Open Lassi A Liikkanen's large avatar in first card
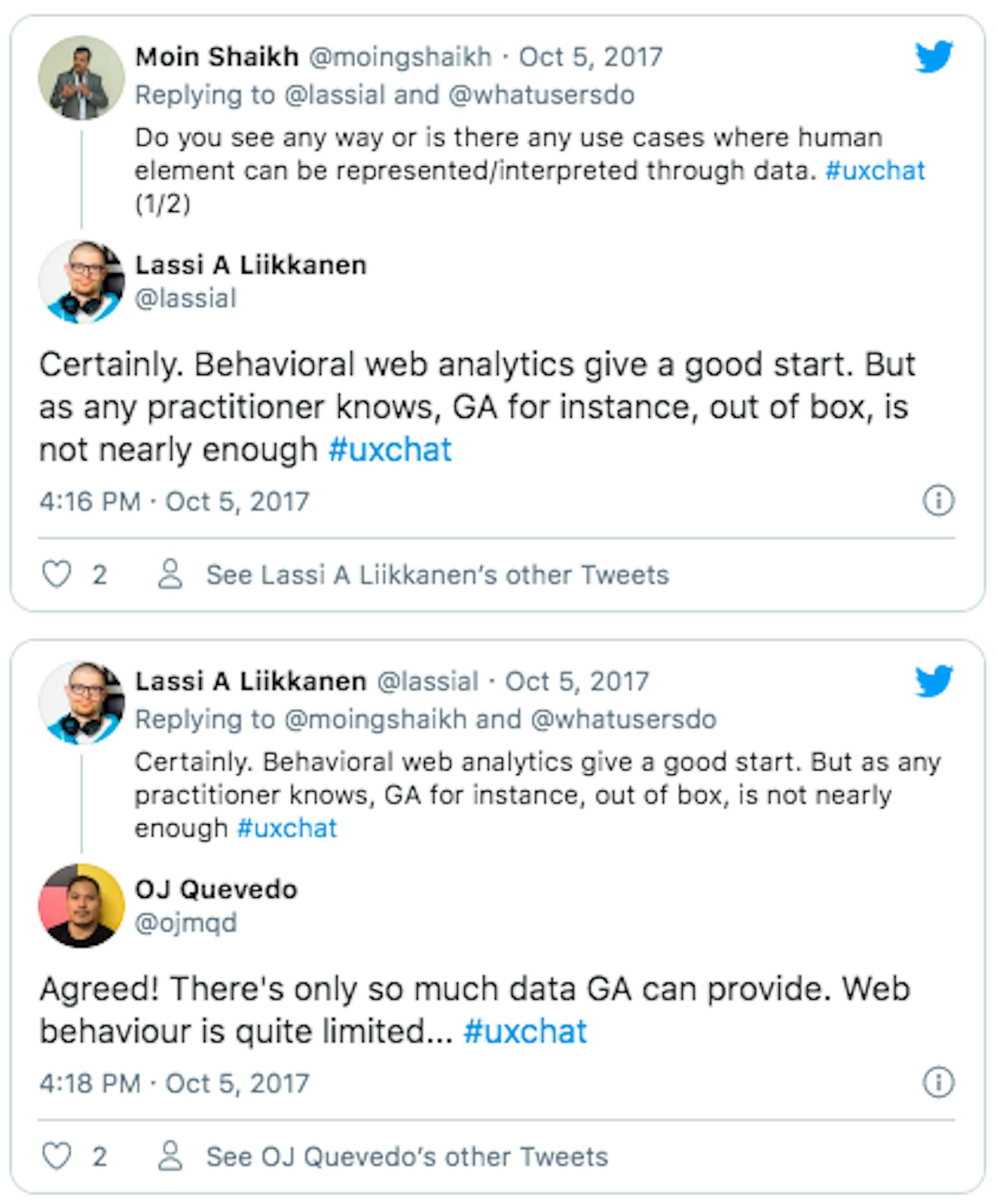Viewport: 998px width, 1204px height. point(82,282)
